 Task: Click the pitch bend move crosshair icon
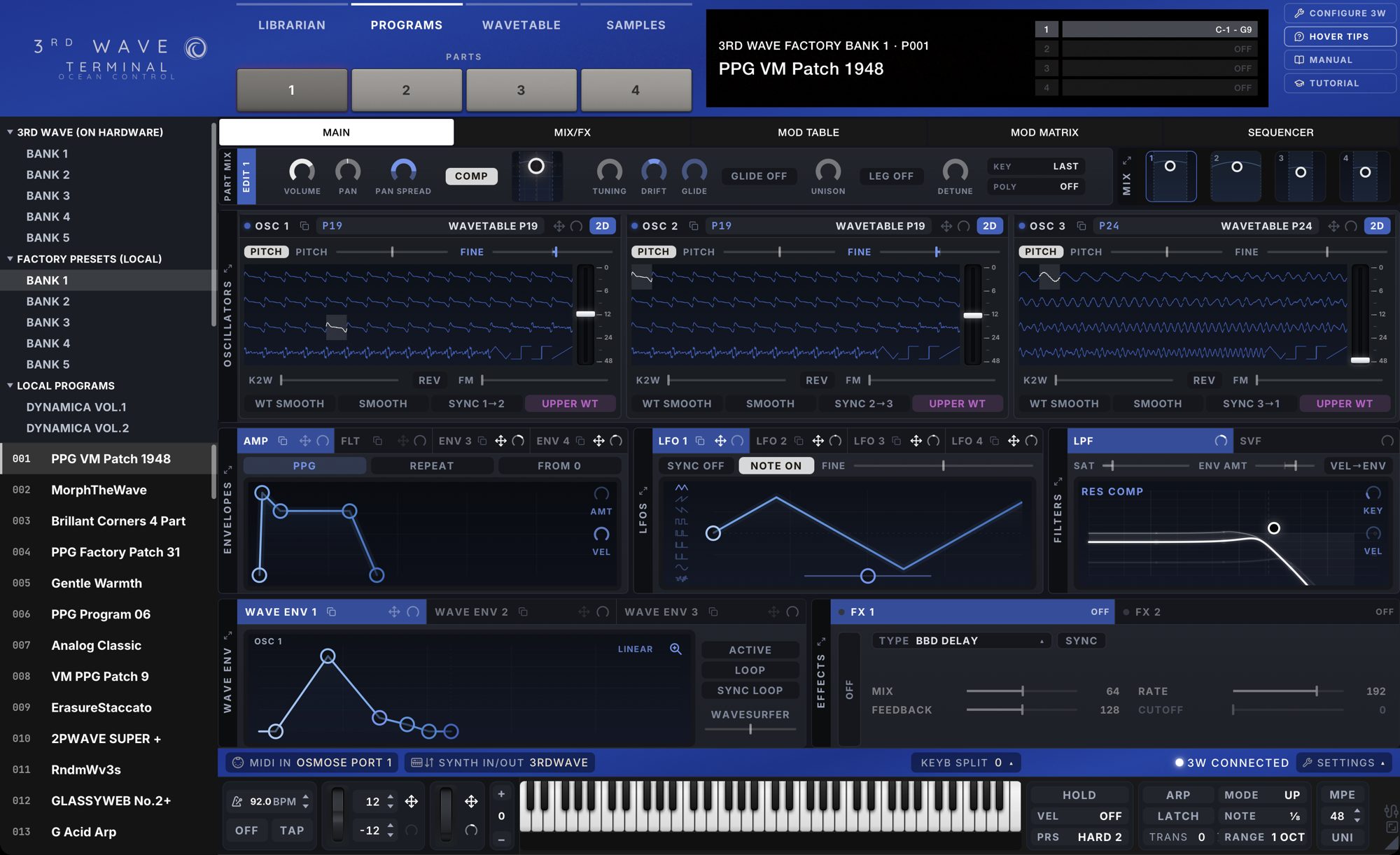(x=412, y=801)
